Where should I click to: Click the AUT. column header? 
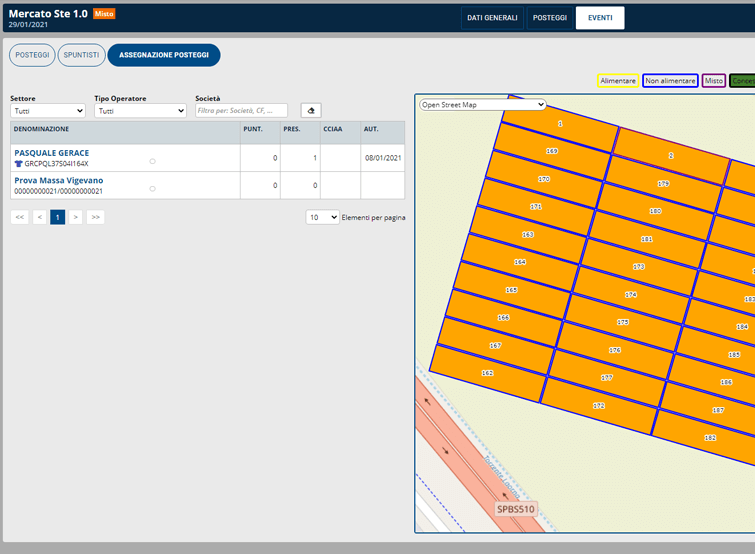pos(383,132)
